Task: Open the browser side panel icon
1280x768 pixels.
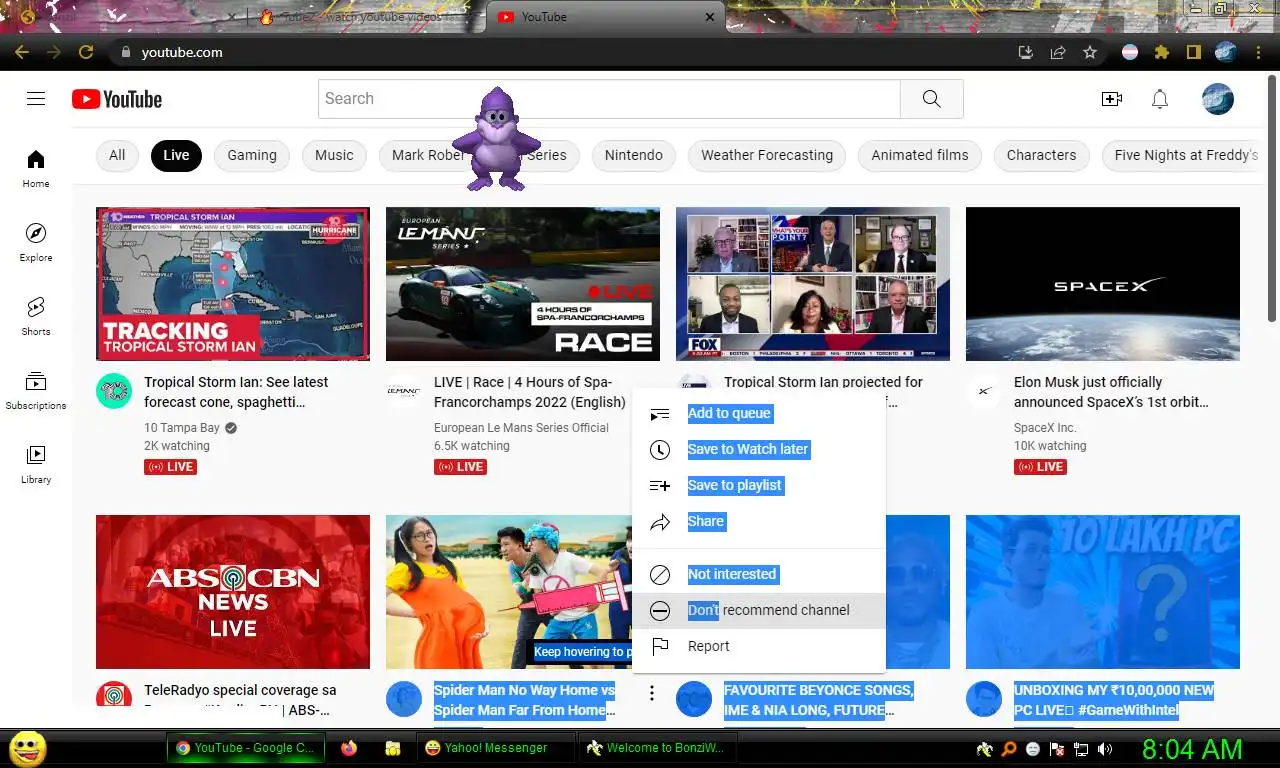Action: (x=1193, y=52)
